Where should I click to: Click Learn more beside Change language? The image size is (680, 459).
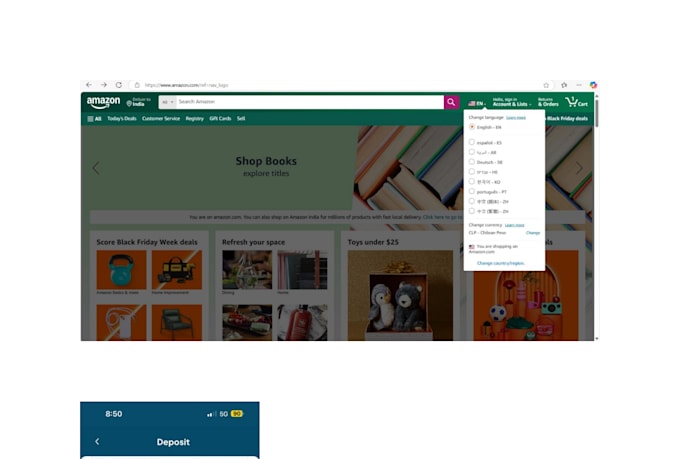(x=516, y=118)
